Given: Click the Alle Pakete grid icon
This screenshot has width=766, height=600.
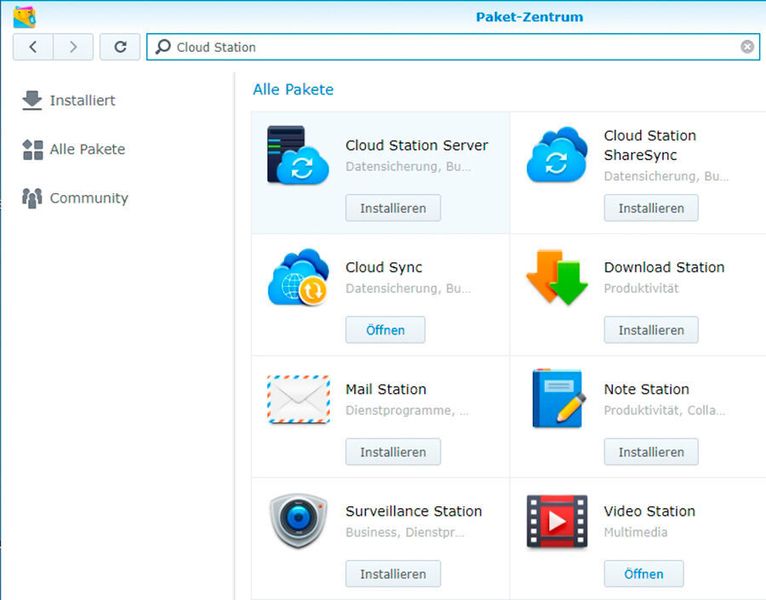Looking at the screenshot, I should pos(32,149).
